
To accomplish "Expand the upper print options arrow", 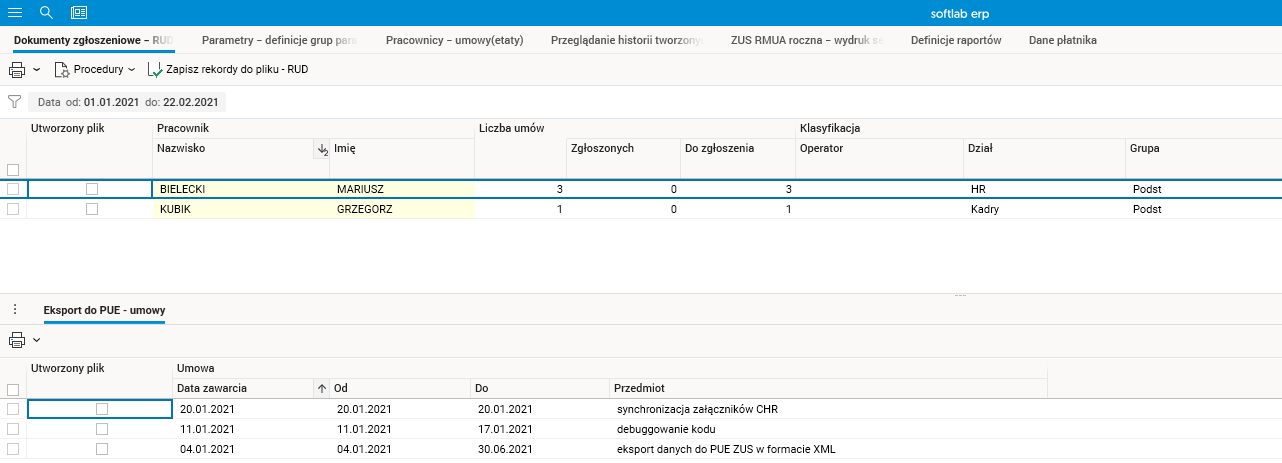I will tap(37, 70).
